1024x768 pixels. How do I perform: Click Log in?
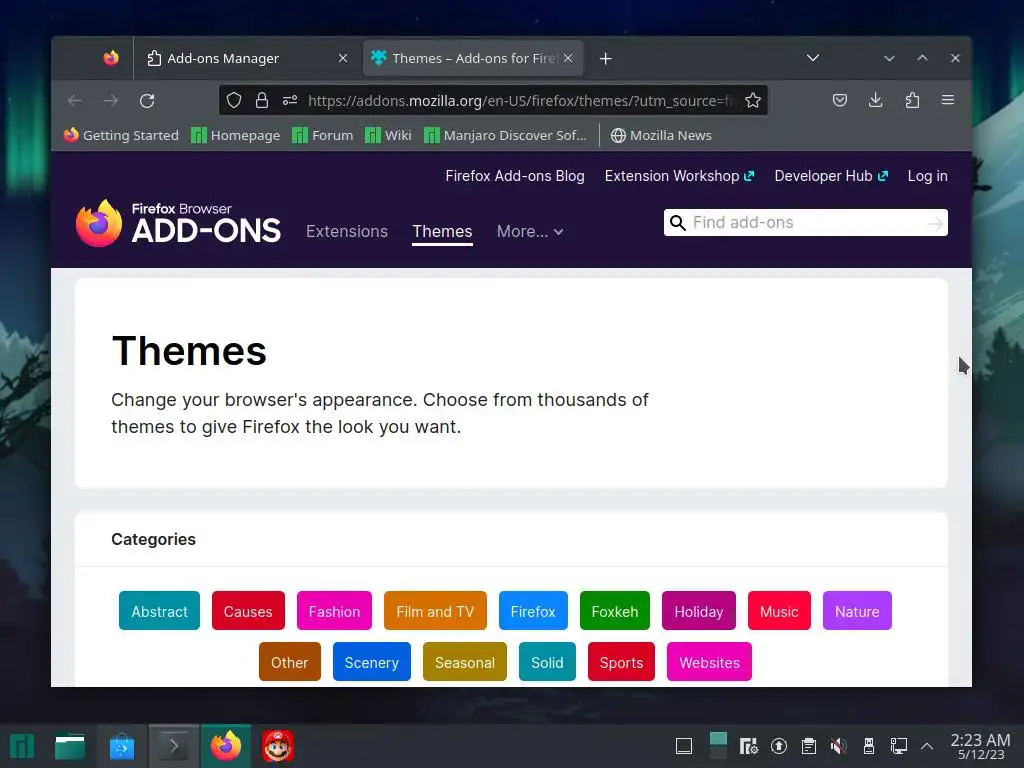pos(927,176)
